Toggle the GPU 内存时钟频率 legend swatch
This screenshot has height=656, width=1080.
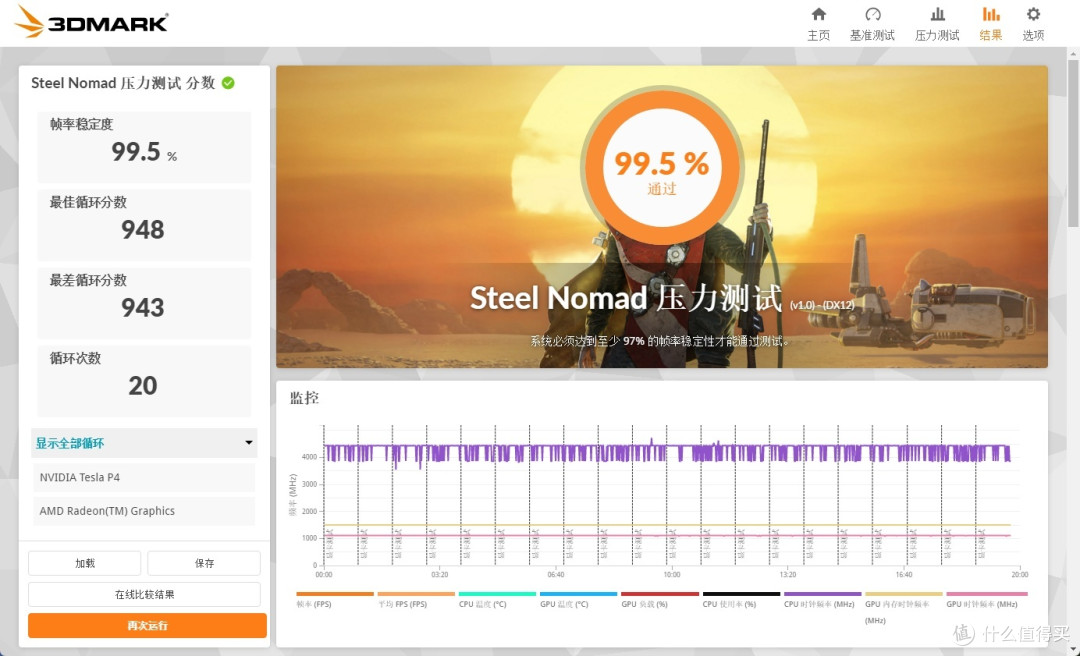pos(904,593)
